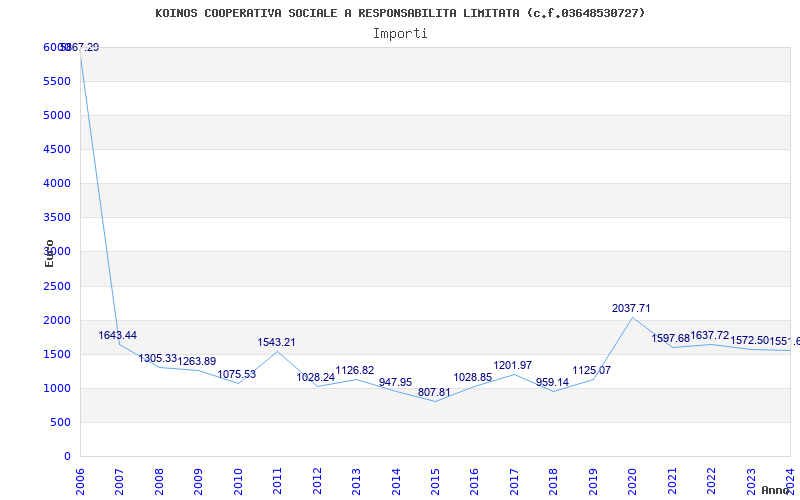Screen dimensions: 800x500
Task: Click the 2010 year tick label
Action: [238, 482]
